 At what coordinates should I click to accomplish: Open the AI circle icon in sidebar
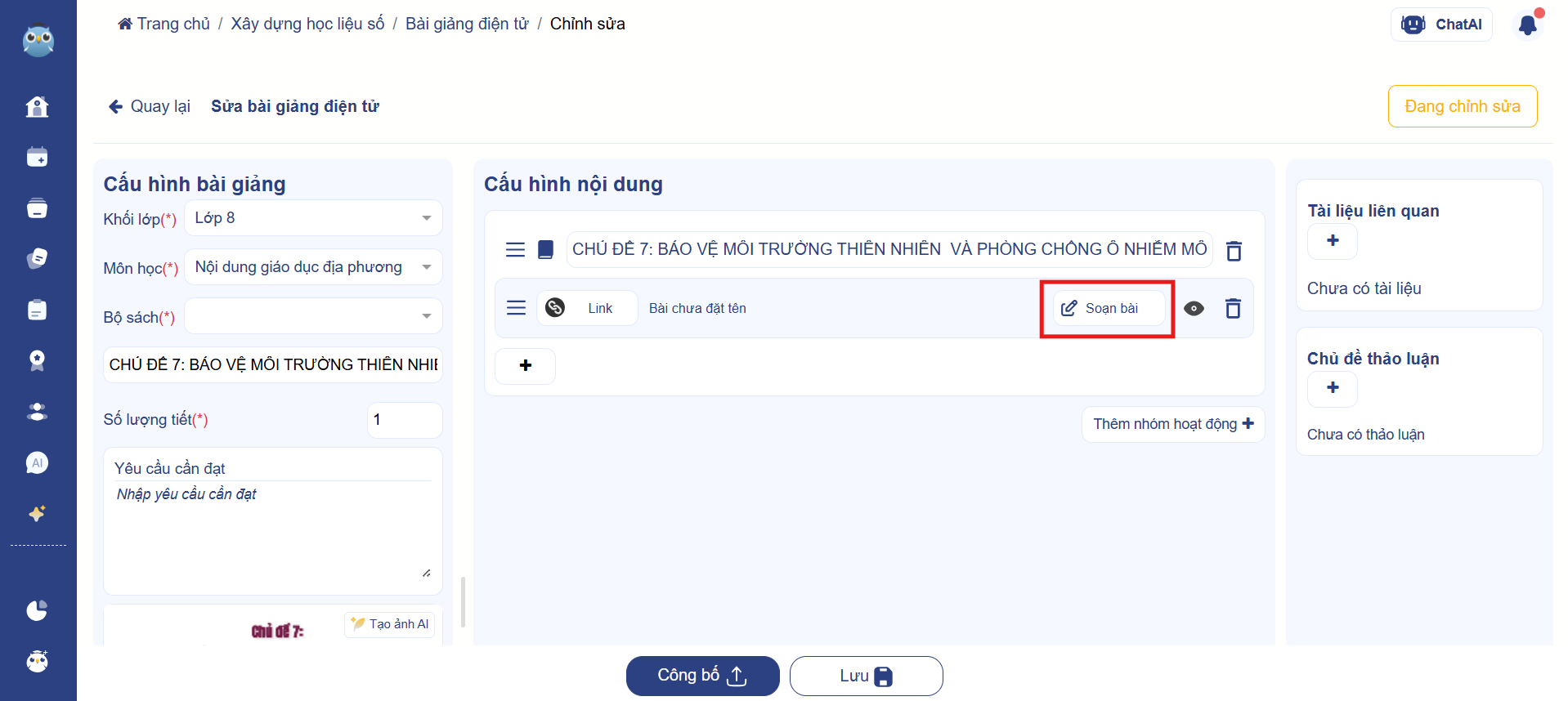(x=38, y=463)
